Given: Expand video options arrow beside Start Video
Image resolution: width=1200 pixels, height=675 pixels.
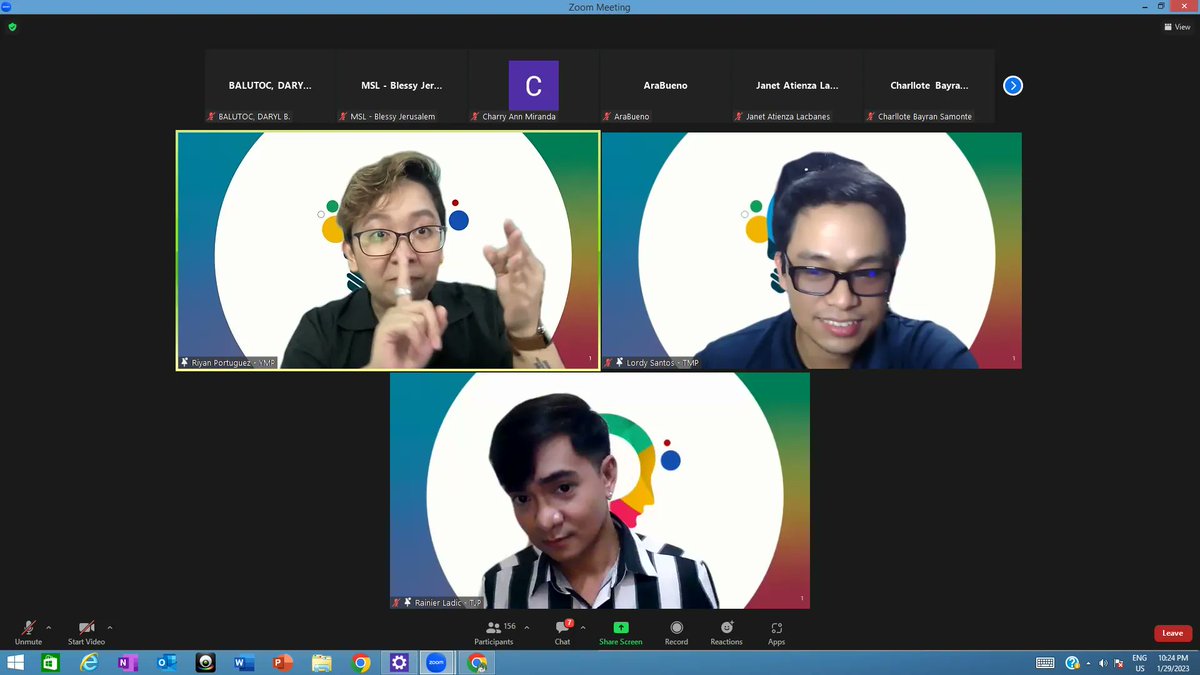Looking at the screenshot, I should (110, 627).
